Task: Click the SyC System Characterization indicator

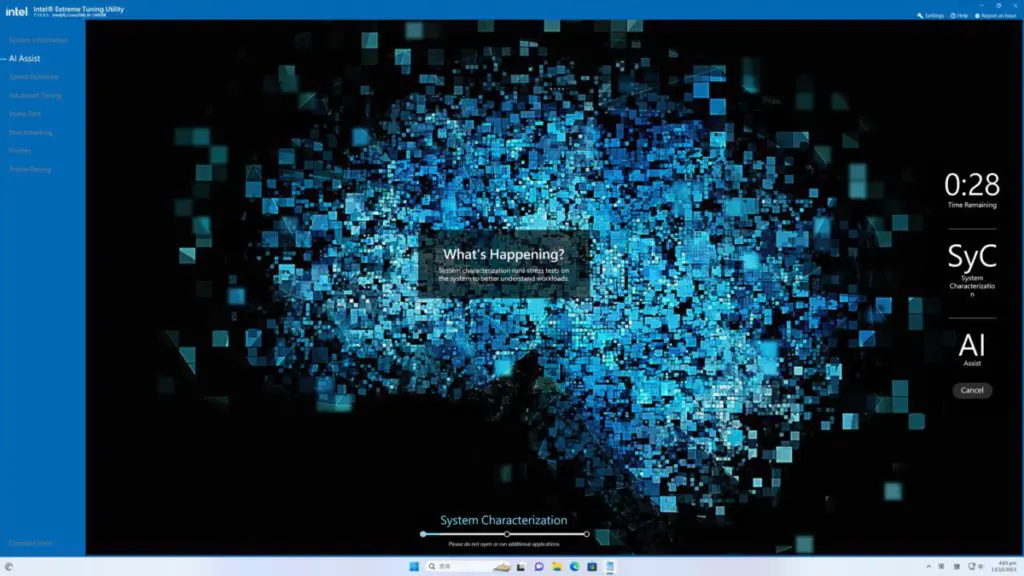Action: point(972,270)
